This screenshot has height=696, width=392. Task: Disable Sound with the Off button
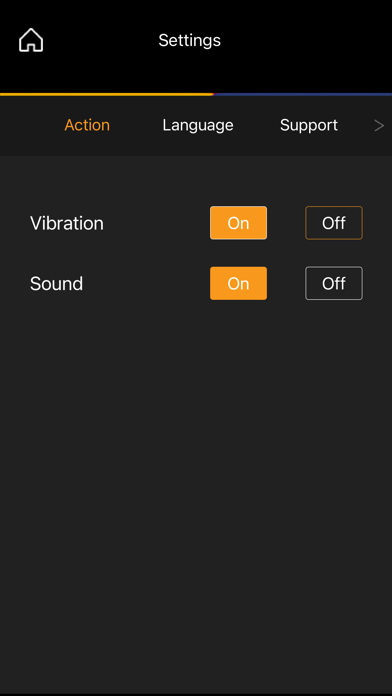334,283
